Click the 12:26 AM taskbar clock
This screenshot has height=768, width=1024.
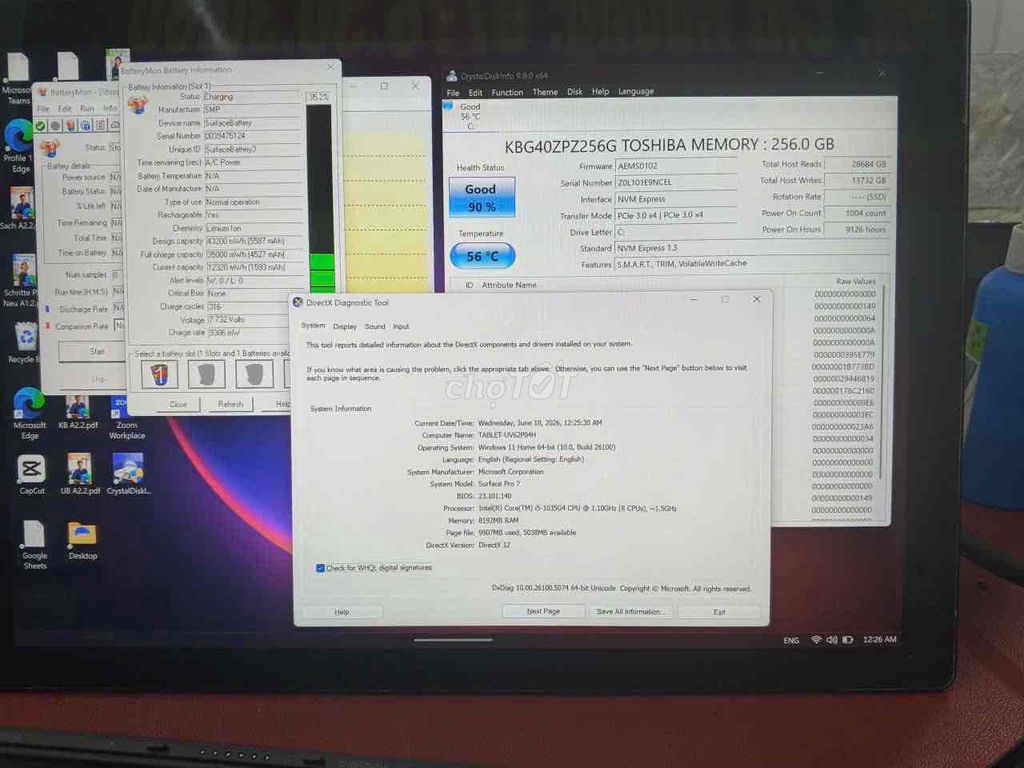(879, 639)
